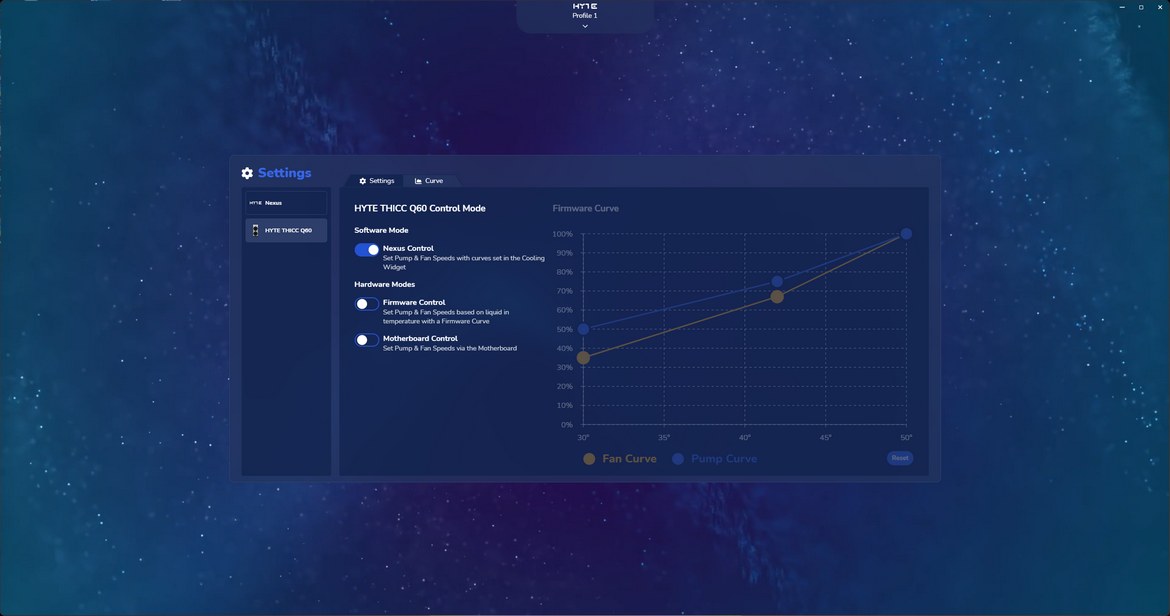Select Nexus in the device sidebar
Screen dimensions: 1170x616
click(x=286, y=203)
